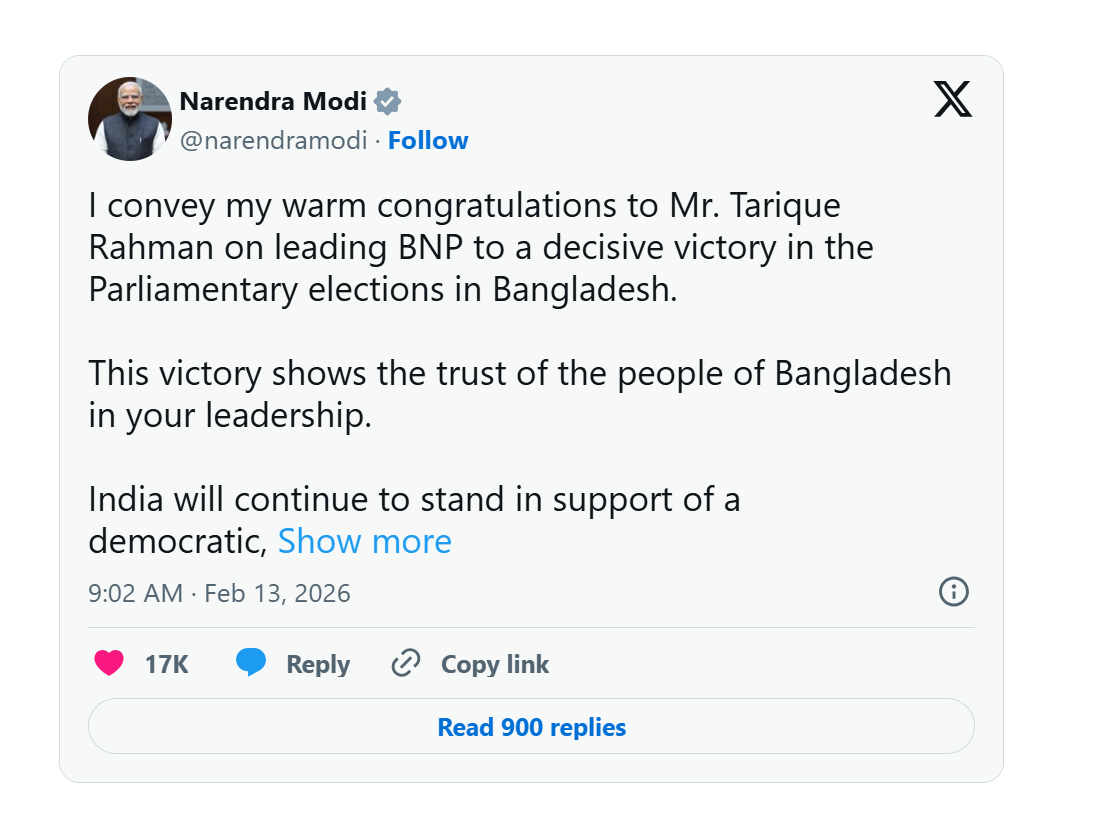Like the tweet with the heart icon
Screen dimensions: 1113x826
click(109, 663)
